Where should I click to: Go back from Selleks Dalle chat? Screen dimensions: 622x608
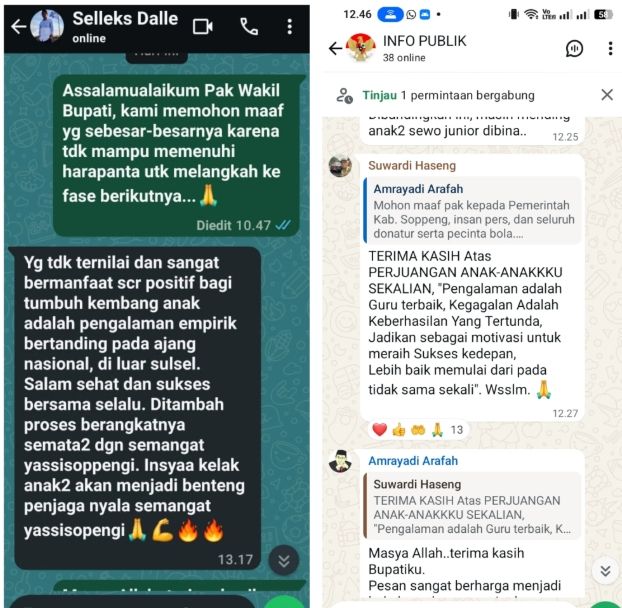point(18,27)
